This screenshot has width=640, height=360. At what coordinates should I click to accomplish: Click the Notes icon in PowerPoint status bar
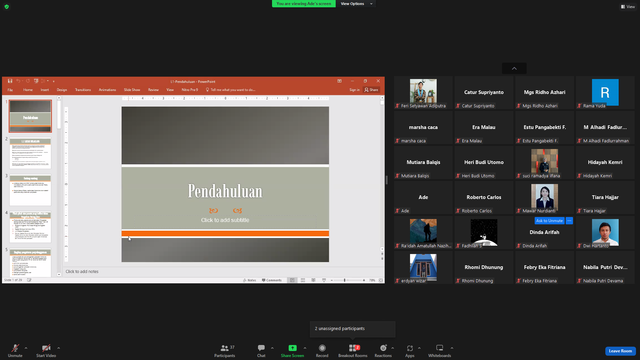pos(249,280)
